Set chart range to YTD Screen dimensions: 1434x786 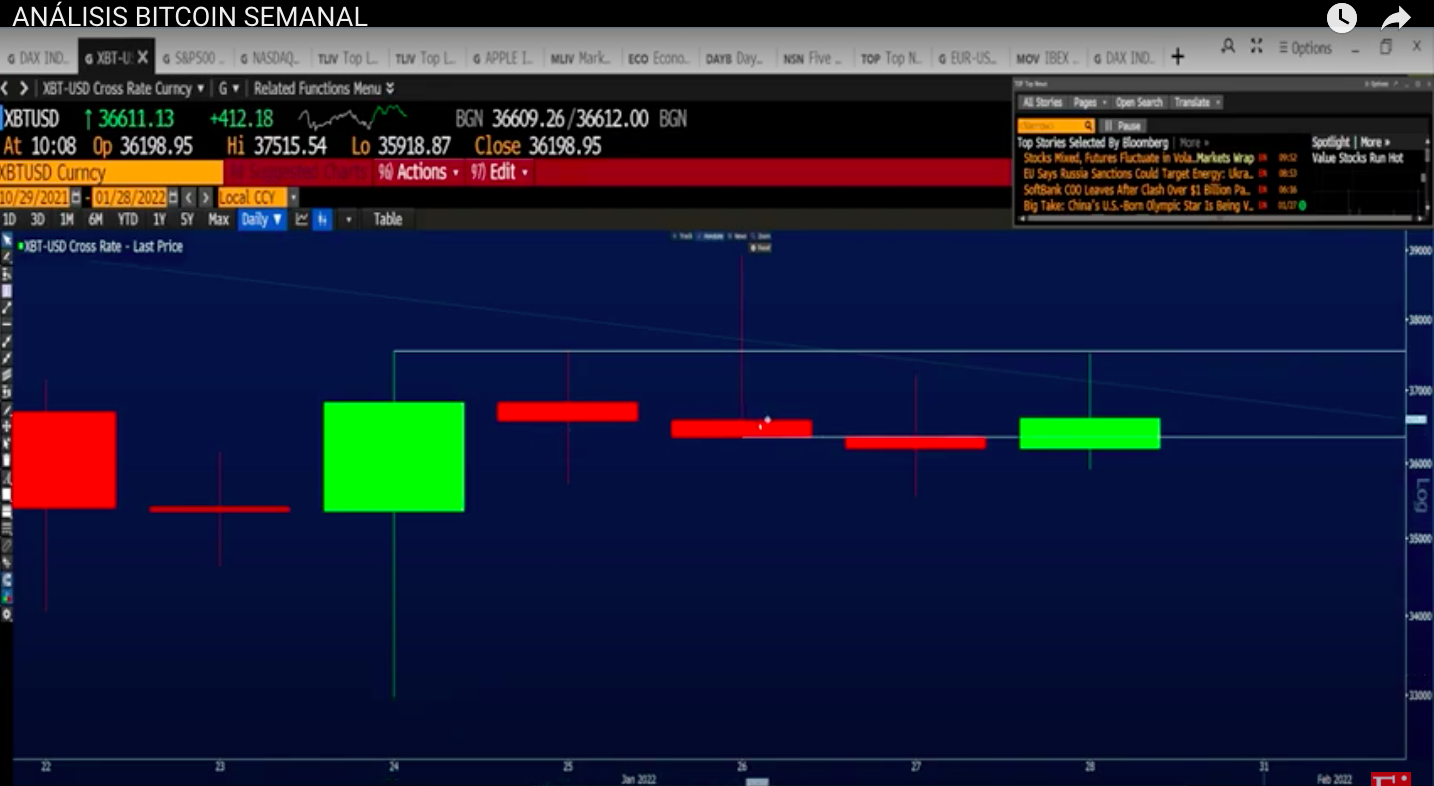[x=127, y=219]
